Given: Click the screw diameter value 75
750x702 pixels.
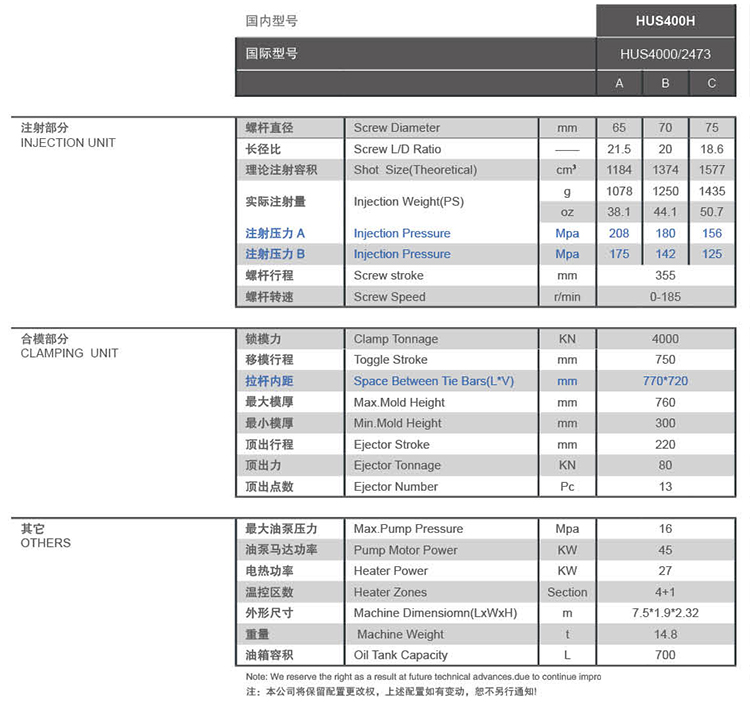Looking at the screenshot, I should pyautogui.click(x=712, y=128).
